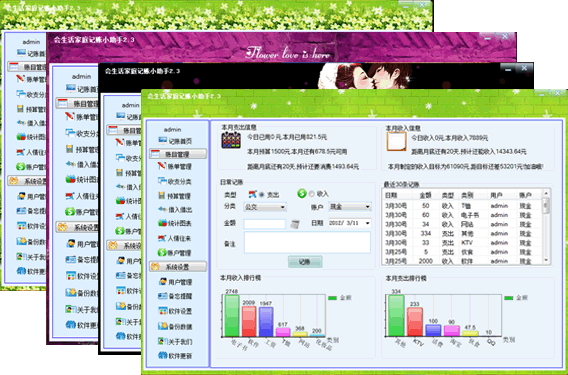The width and height of the screenshot is (568, 375).
Task: Click the 记账 submit button
Action: point(305,262)
